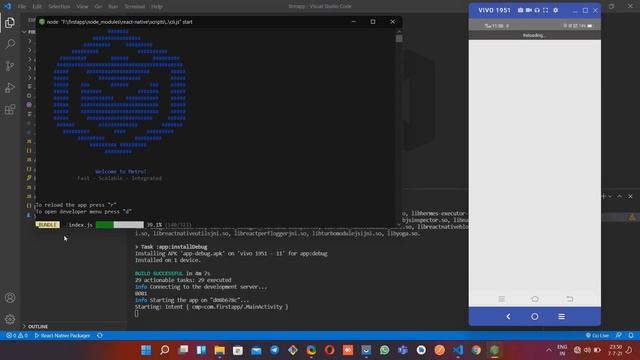Open File Explorer from the taskbar
Screen dimensions: 640x360
[220, 350]
